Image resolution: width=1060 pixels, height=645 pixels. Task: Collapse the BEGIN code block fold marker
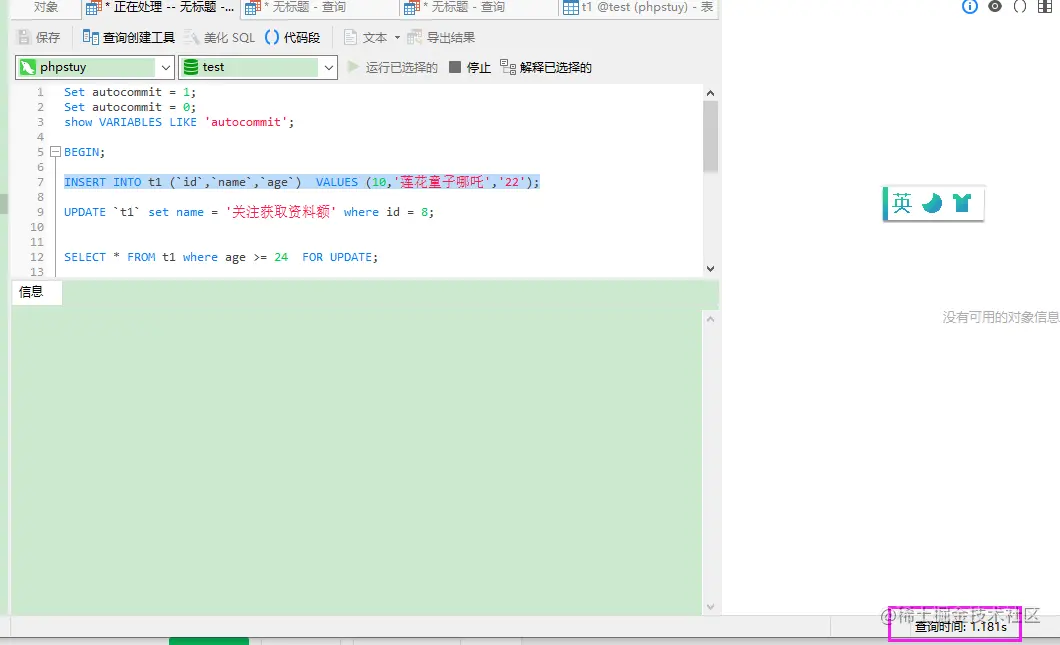click(55, 152)
